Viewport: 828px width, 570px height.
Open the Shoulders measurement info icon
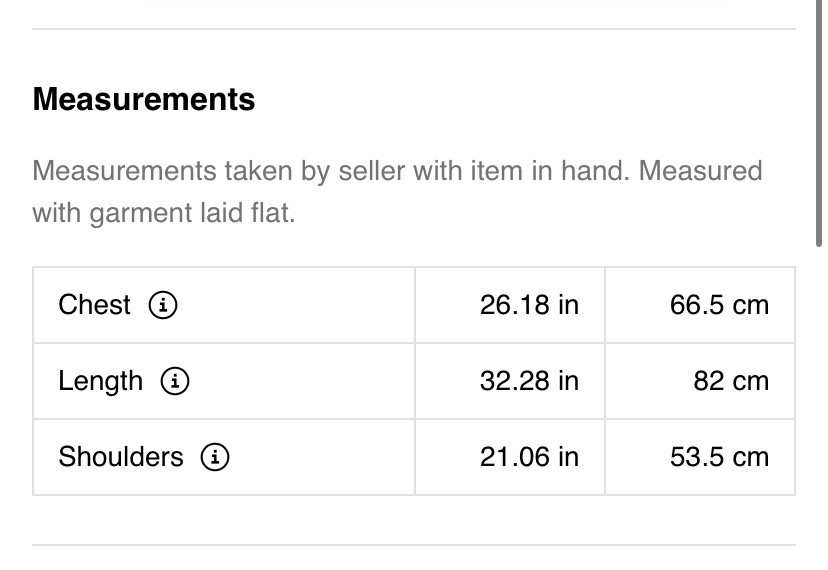pyautogui.click(x=215, y=457)
